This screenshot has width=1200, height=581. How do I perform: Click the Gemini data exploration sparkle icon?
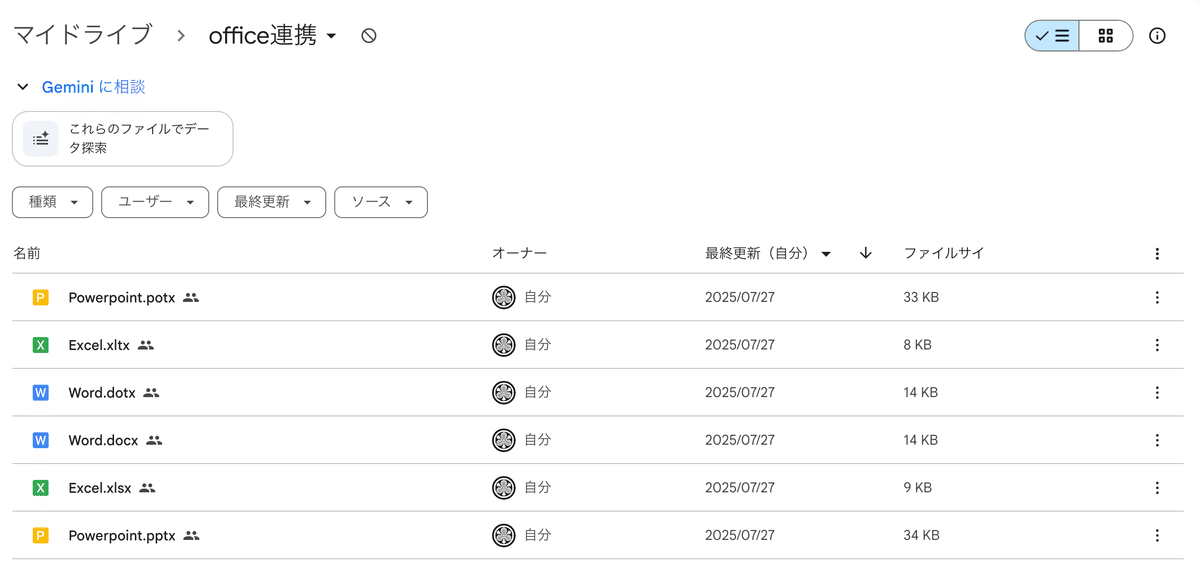click(41, 139)
